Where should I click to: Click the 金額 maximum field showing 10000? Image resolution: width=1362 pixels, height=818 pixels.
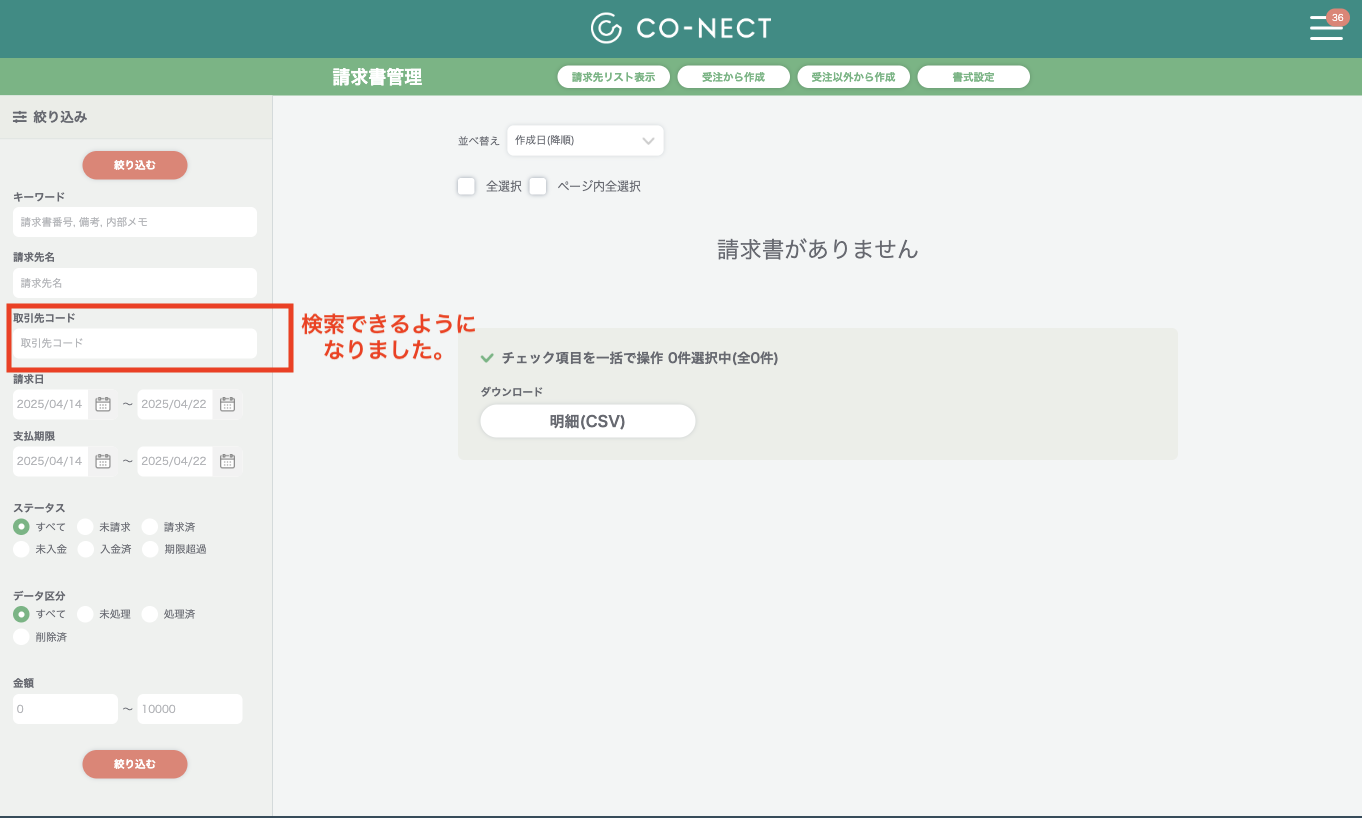[x=190, y=709]
